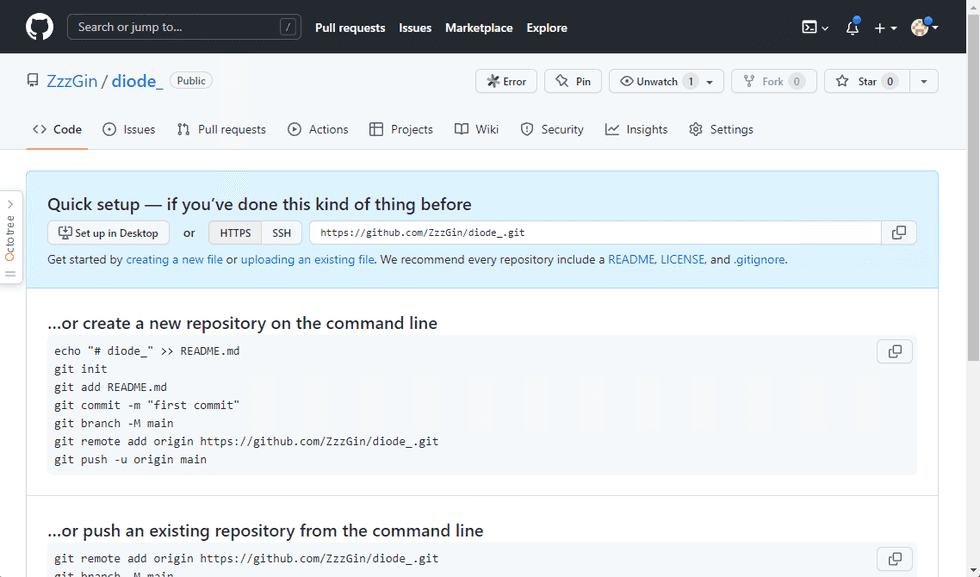Open the Projects tab
The width and height of the screenshot is (980, 577).
click(x=401, y=129)
